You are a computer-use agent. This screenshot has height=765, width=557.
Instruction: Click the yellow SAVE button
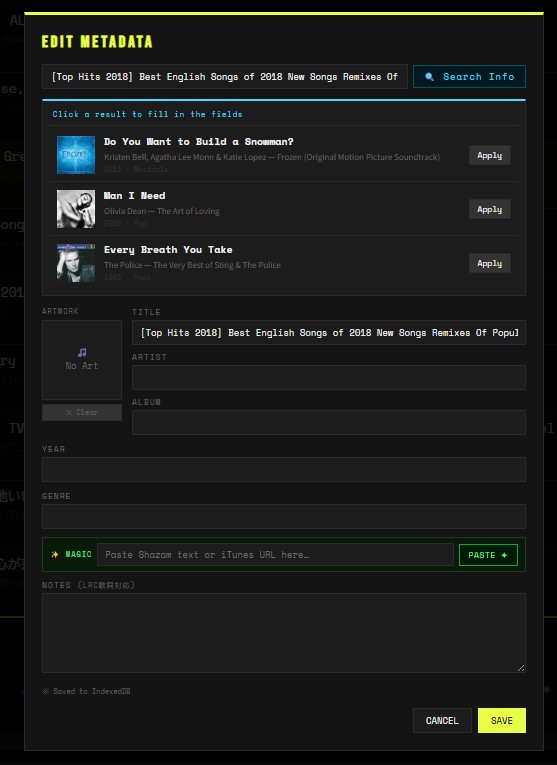[502, 721]
